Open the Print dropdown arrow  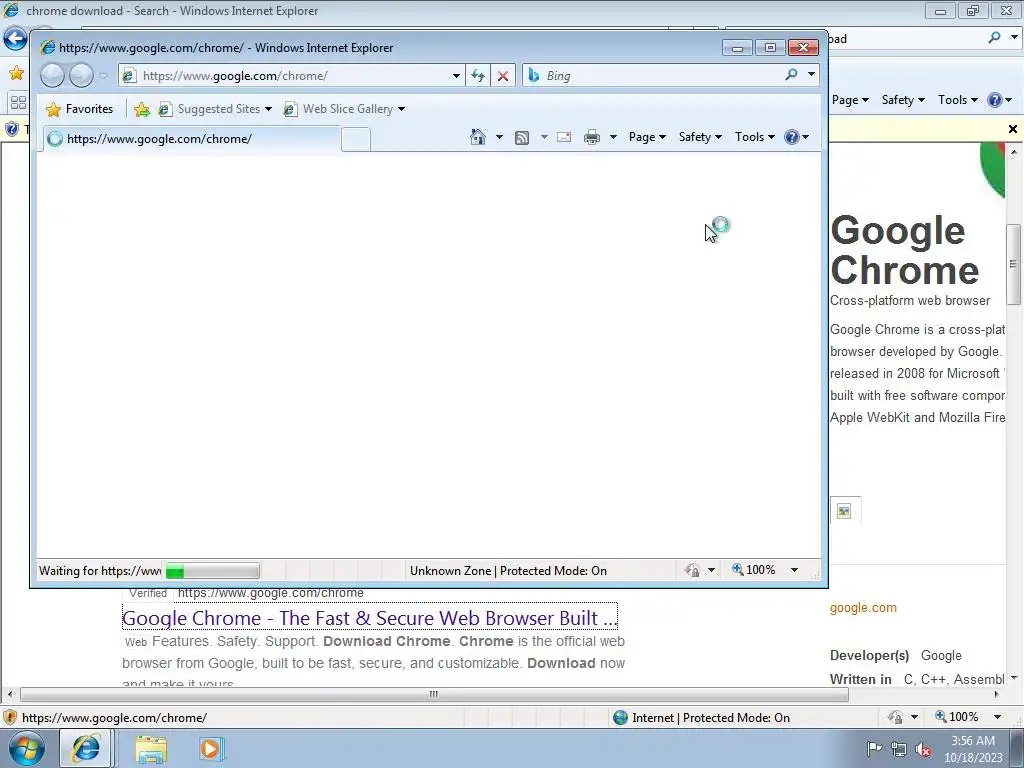[613, 137]
